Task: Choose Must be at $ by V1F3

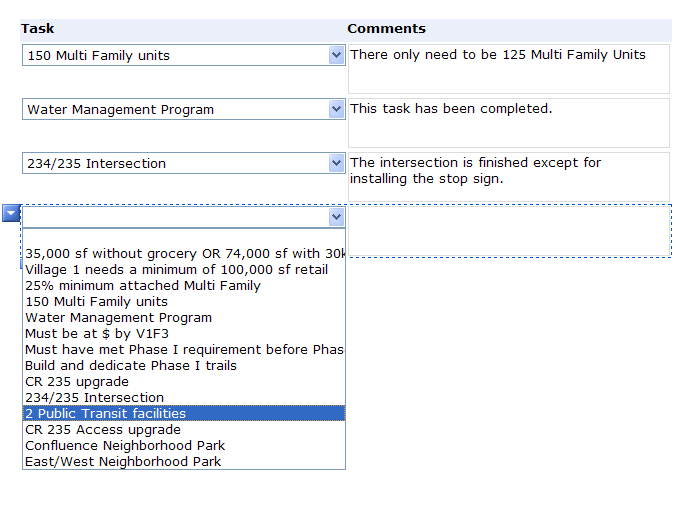Action: (184, 333)
